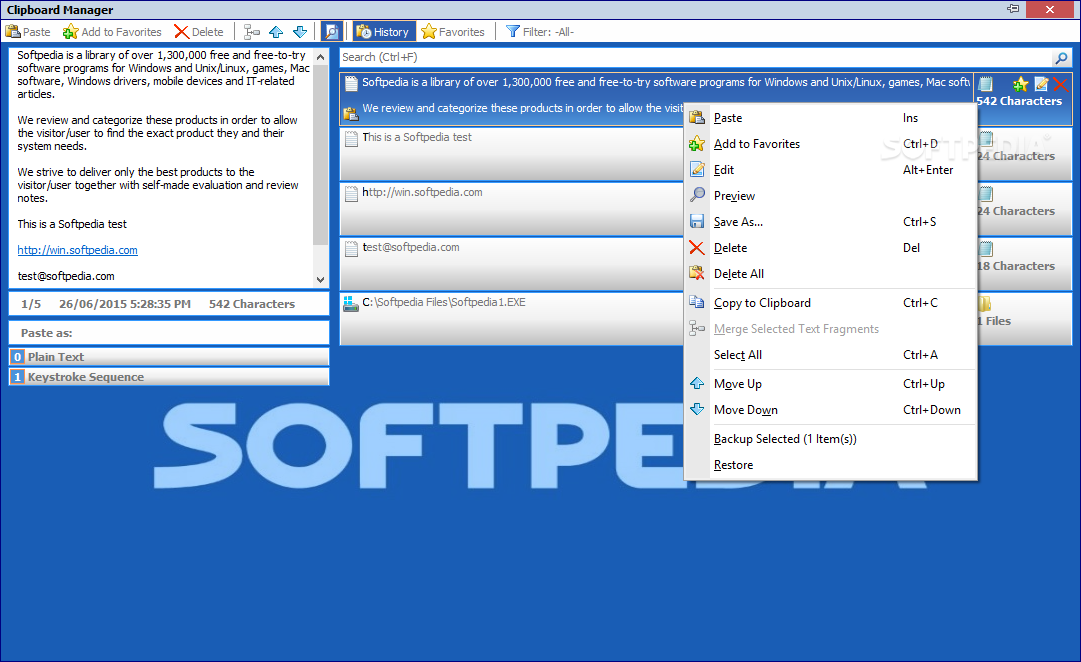The width and height of the screenshot is (1081, 662).
Task: Click the red X delete icon on the selected clip
Action: click(x=1060, y=84)
